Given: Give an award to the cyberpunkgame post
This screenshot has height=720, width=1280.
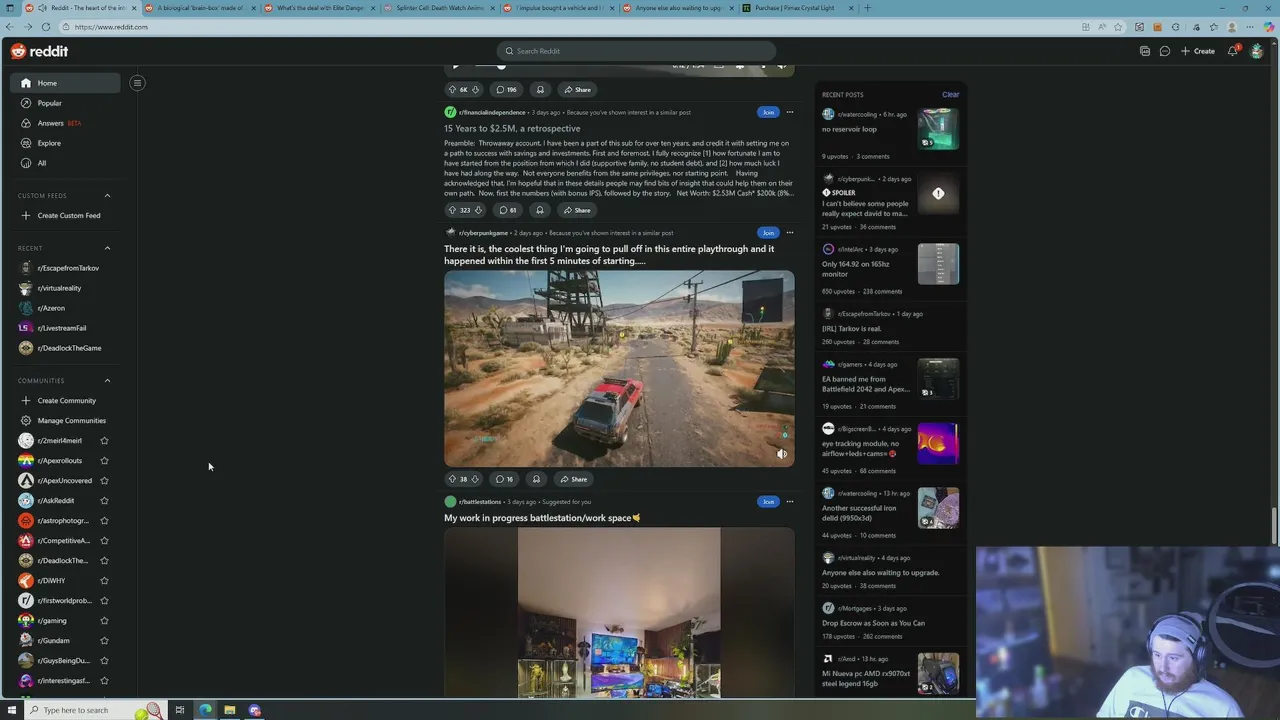Looking at the screenshot, I should click(x=537, y=479).
